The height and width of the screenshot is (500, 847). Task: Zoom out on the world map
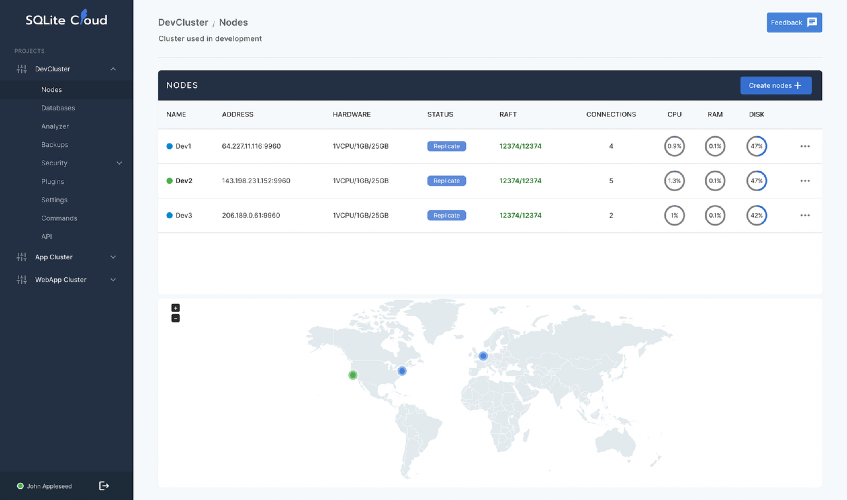point(176,318)
